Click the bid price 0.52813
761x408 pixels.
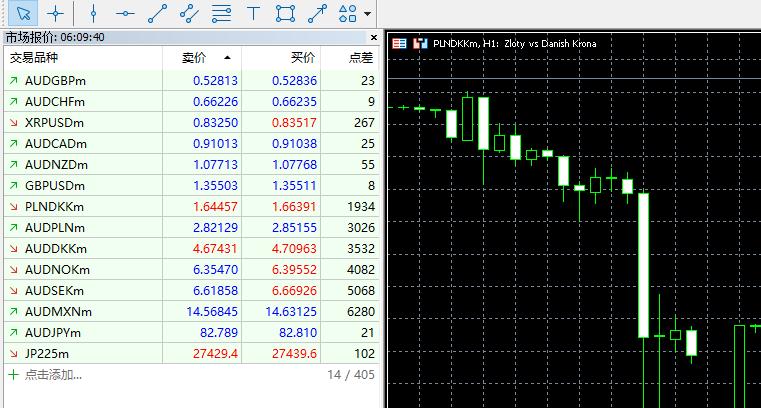[215, 81]
